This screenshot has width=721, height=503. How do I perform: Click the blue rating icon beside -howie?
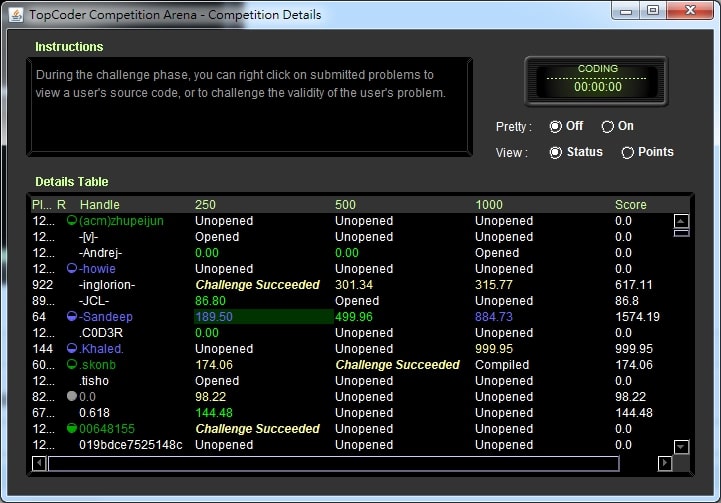[x=72, y=268]
